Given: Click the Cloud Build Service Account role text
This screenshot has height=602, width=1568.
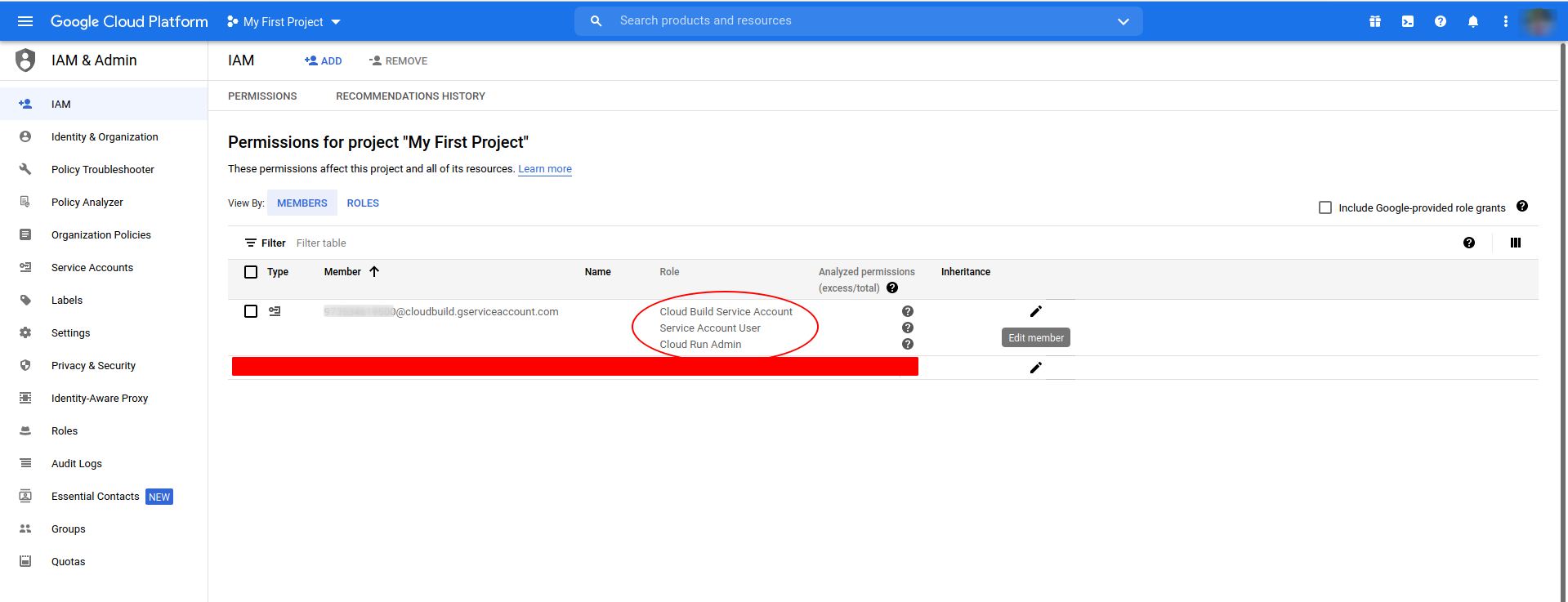Looking at the screenshot, I should (726, 311).
